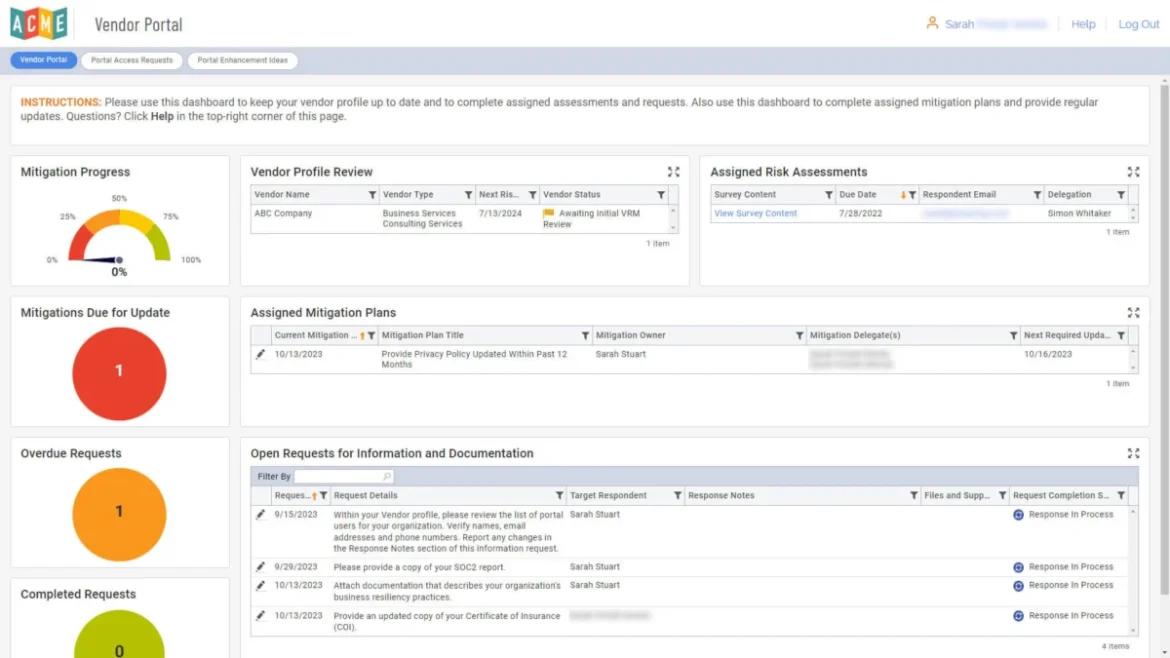Click the ACME logo
1170x658 pixels.
point(39,23)
